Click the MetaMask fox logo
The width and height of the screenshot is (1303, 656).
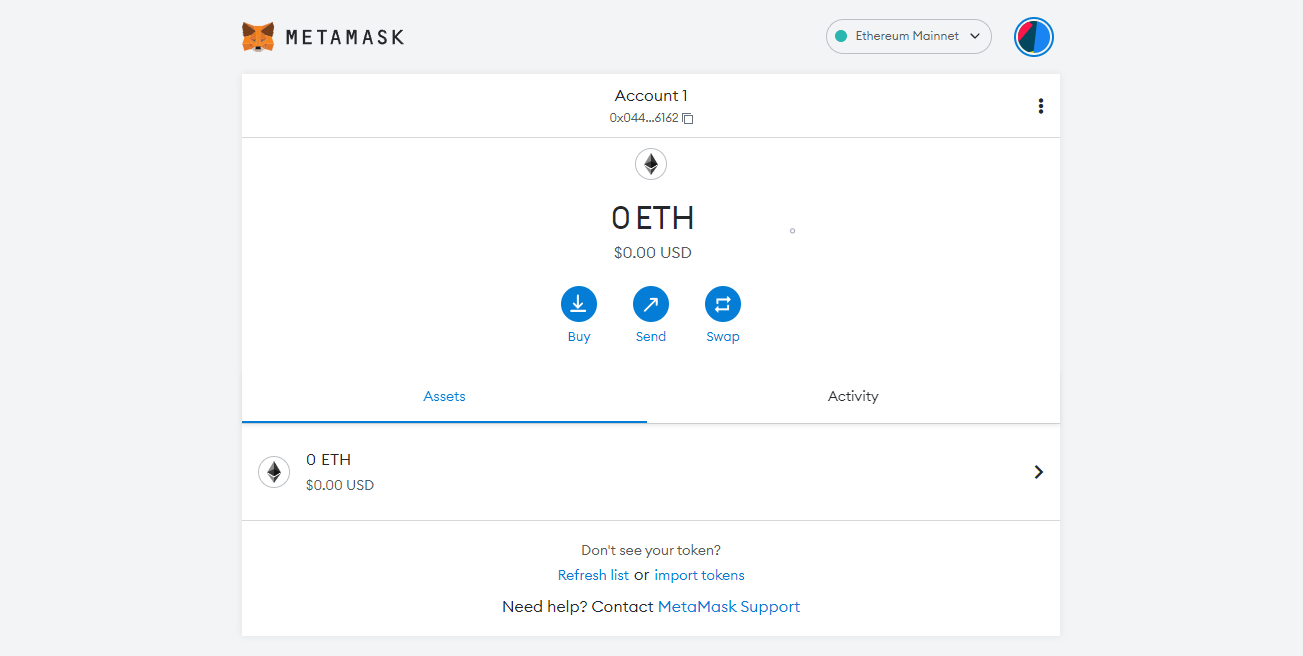coord(258,37)
